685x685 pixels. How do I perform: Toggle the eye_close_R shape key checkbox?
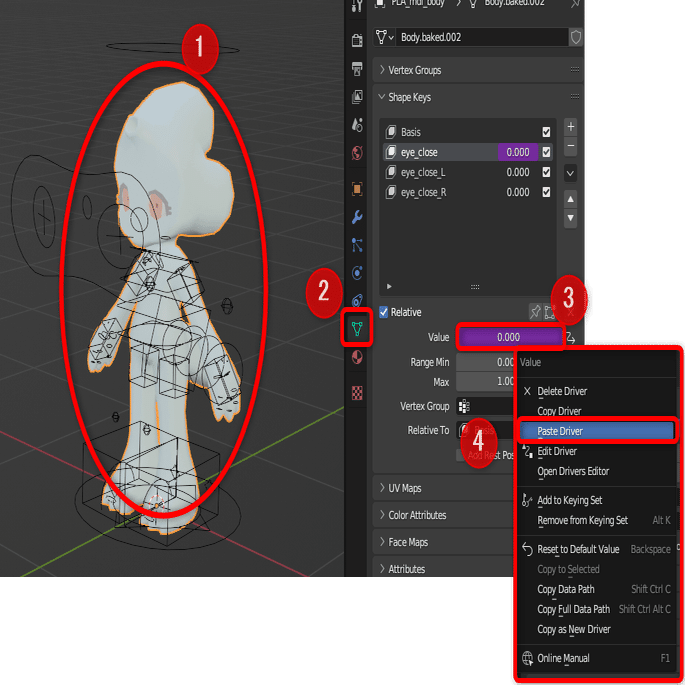point(546,192)
